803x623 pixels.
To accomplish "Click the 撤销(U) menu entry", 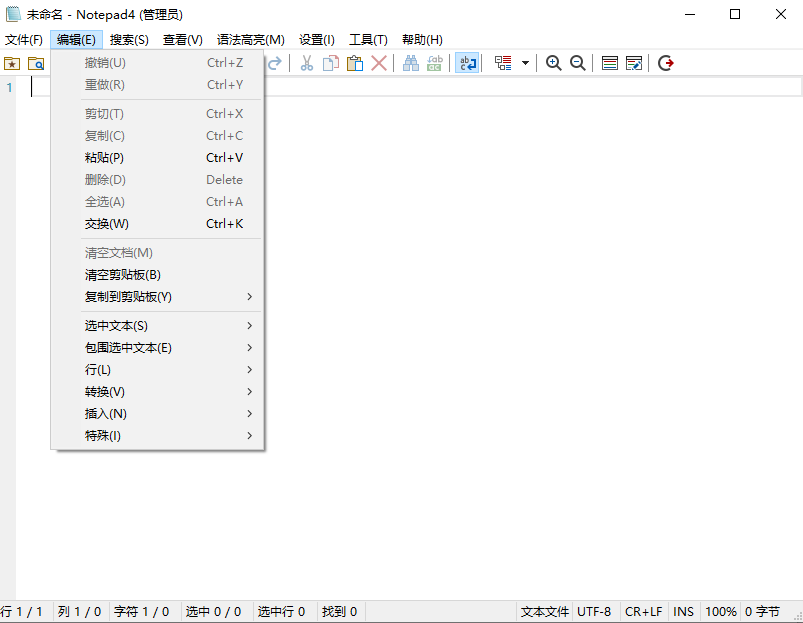I will click(x=158, y=62).
